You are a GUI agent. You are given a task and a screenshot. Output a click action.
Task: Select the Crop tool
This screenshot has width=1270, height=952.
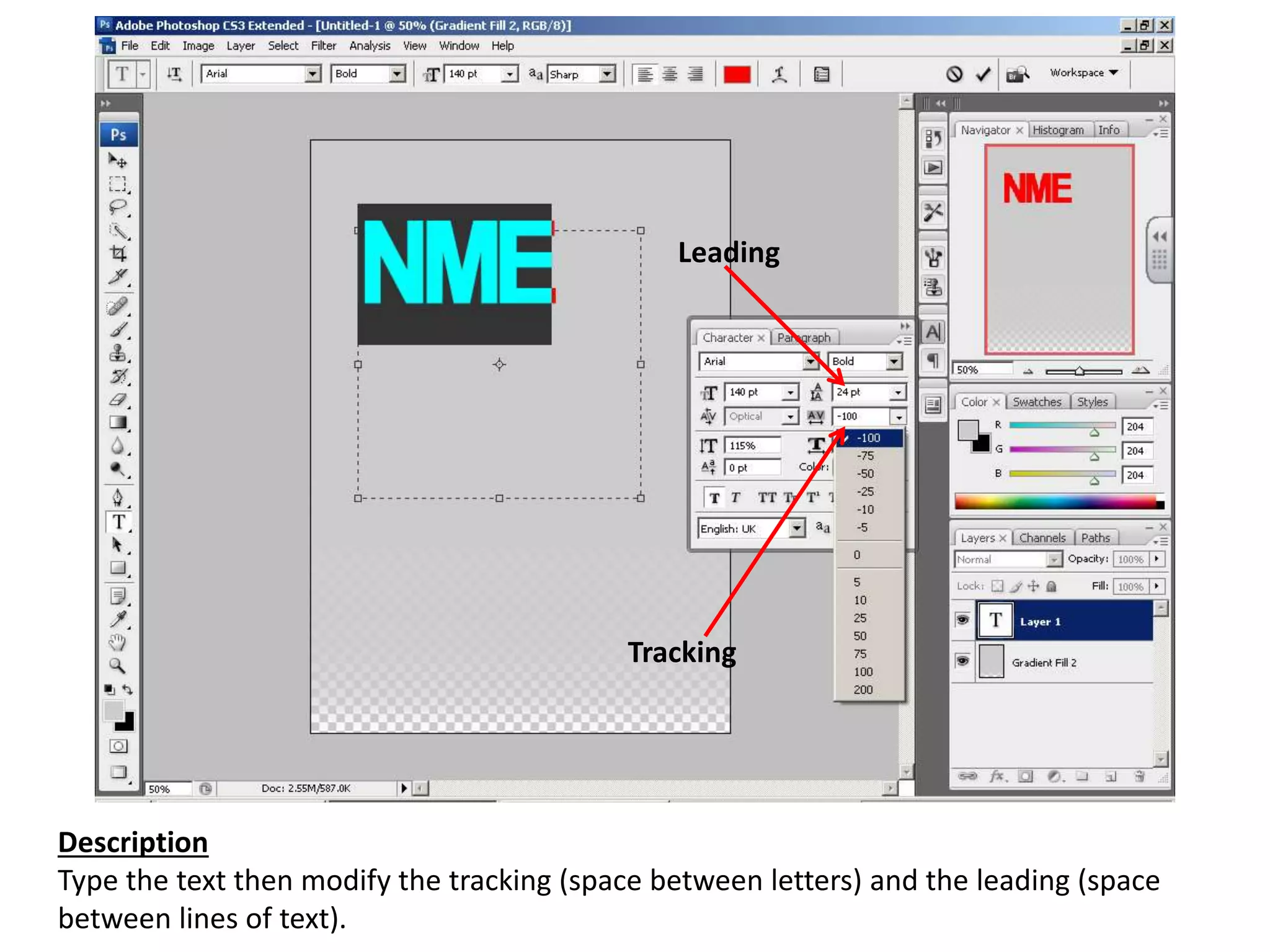118,253
